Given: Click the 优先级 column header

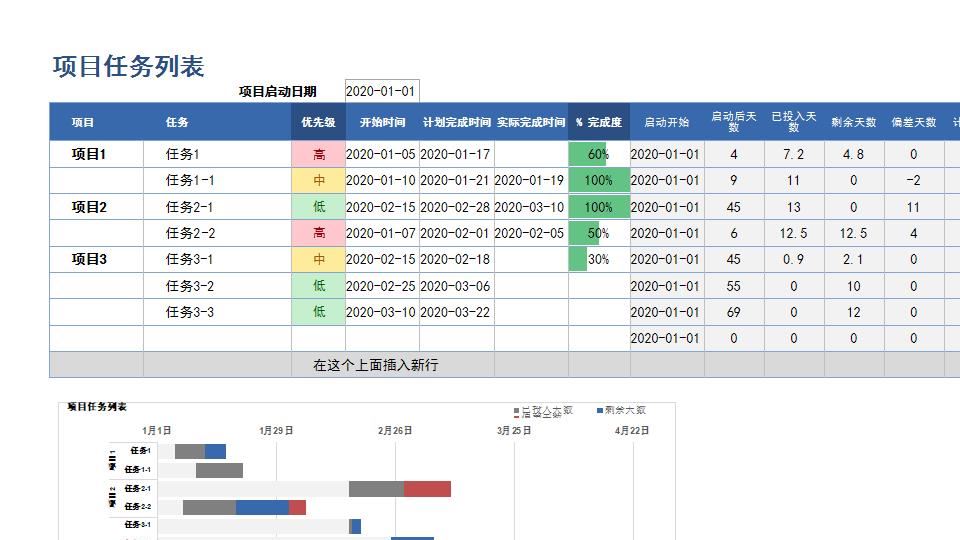Looking at the screenshot, I should pyautogui.click(x=318, y=122).
